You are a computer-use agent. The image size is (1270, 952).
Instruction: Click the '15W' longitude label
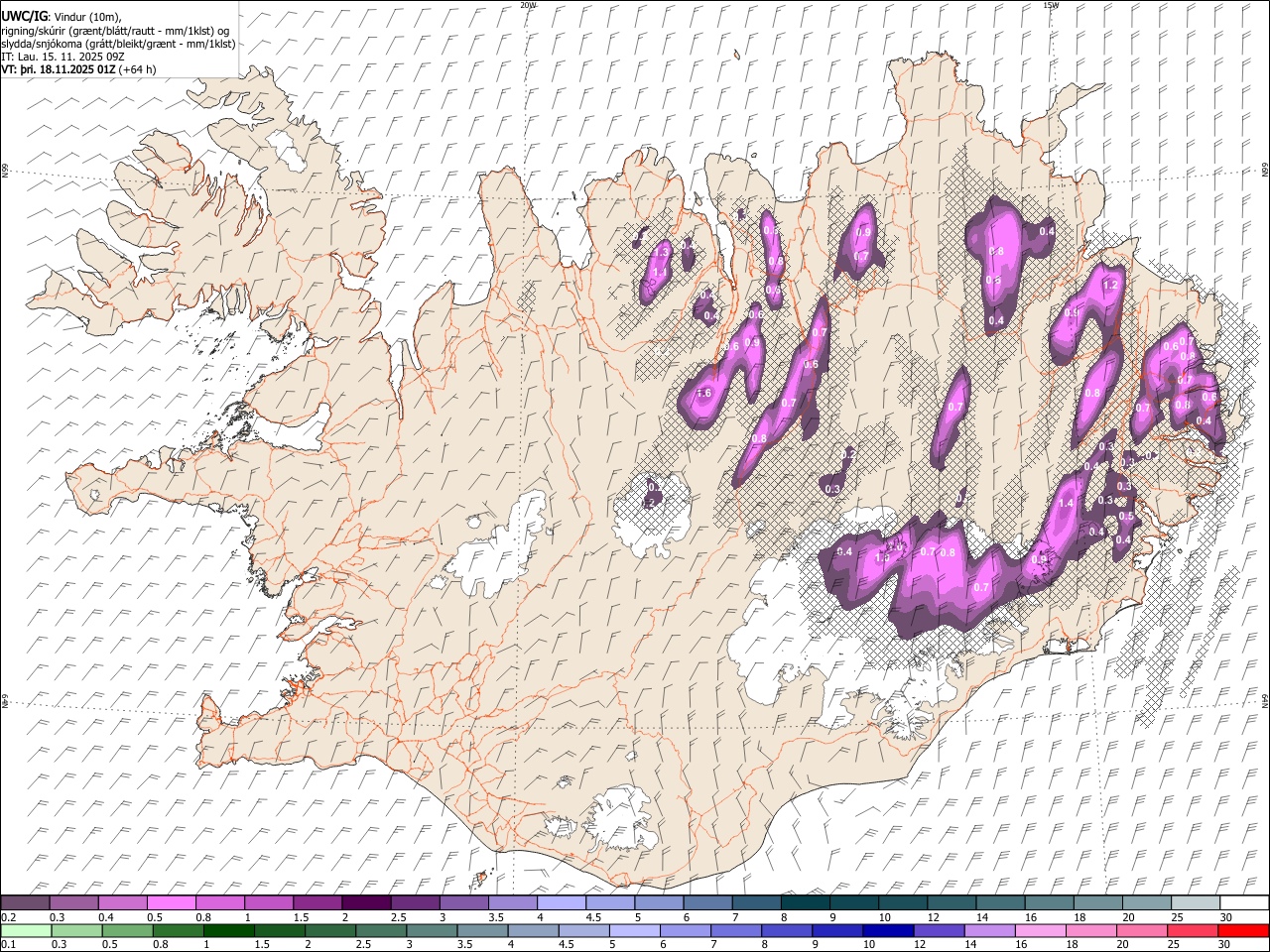(x=1051, y=5)
